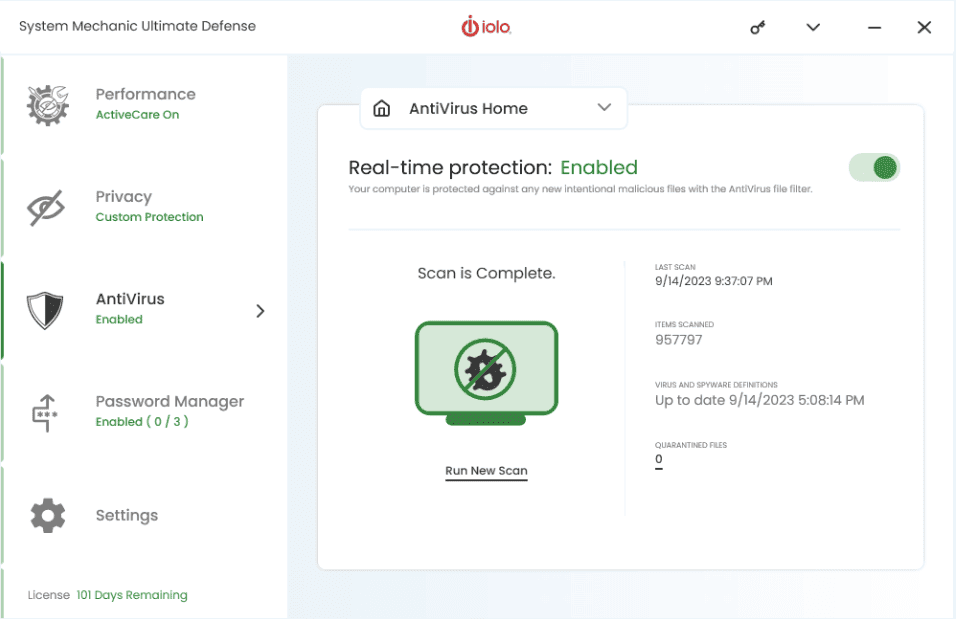Click the last scan date 9/14/2023 9:37:07 PM
This screenshot has width=956, height=619.
tap(713, 281)
